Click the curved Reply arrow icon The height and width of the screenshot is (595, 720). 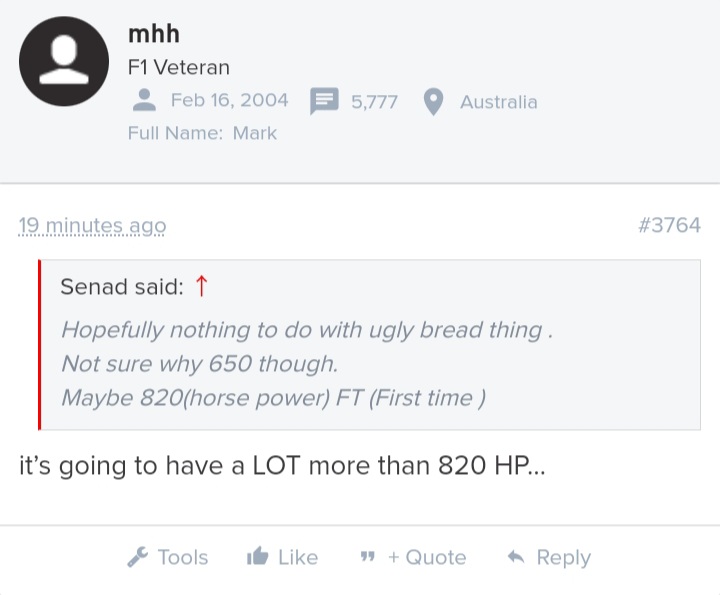[516, 557]
